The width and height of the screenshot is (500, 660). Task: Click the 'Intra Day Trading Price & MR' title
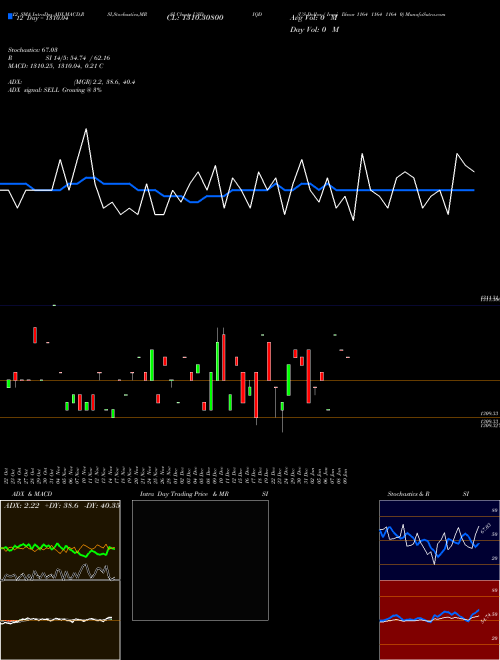(185, 494)
